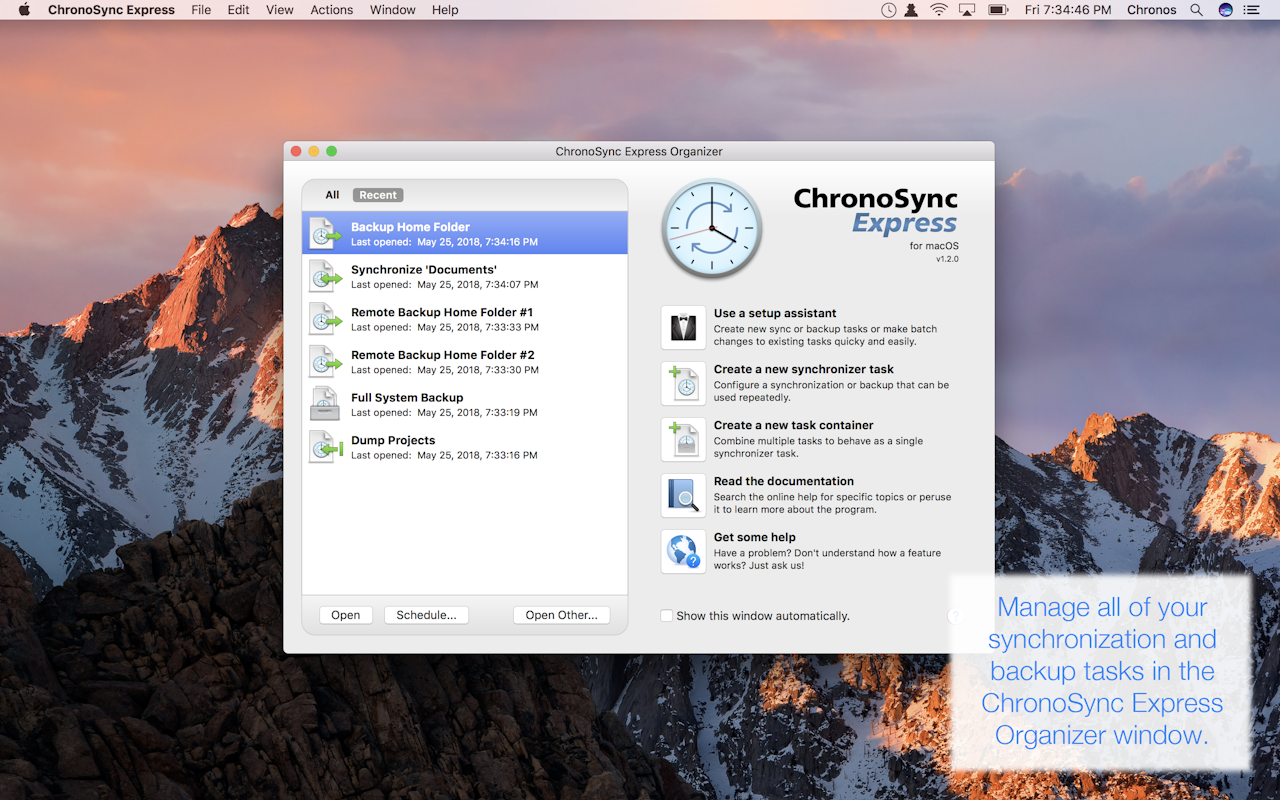Click the ChronoSync Express clock logo
The width and height of the screenshot is (1280, 800).
tap(711, 228)
